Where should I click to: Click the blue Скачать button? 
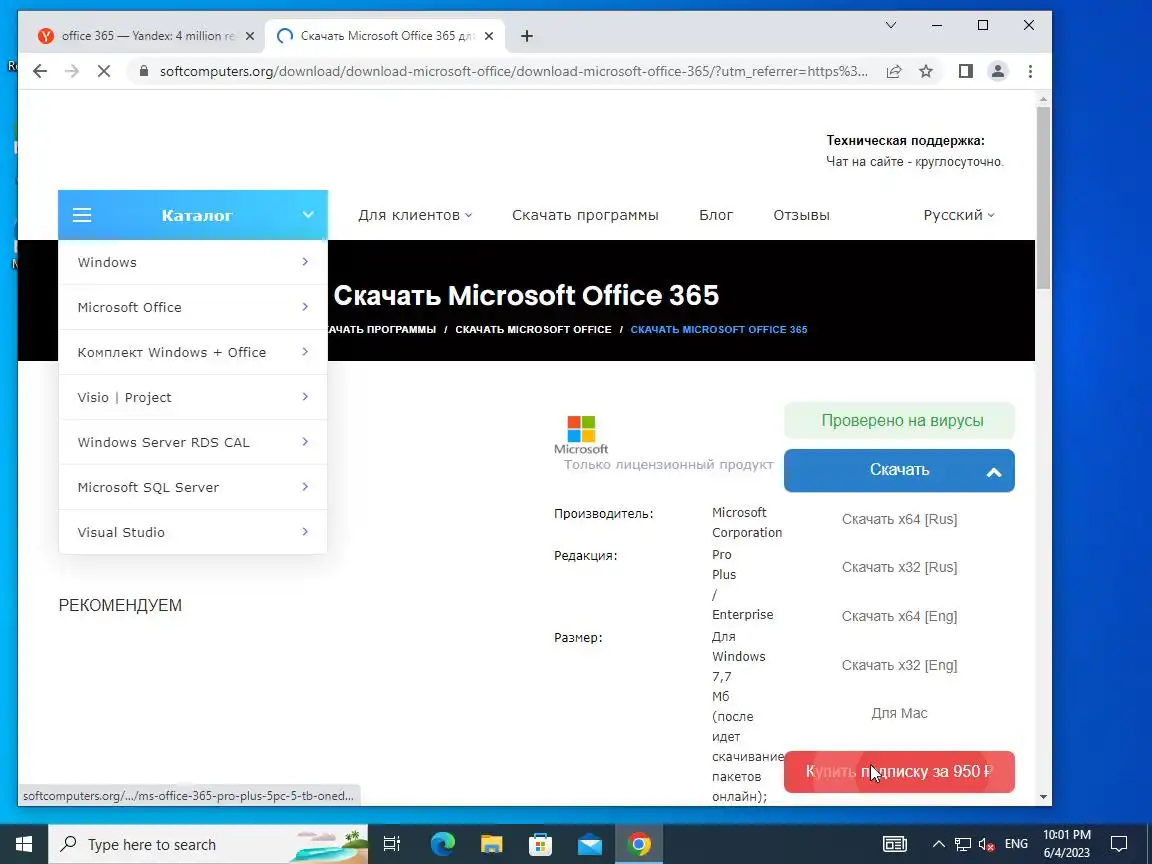(899, 470)
